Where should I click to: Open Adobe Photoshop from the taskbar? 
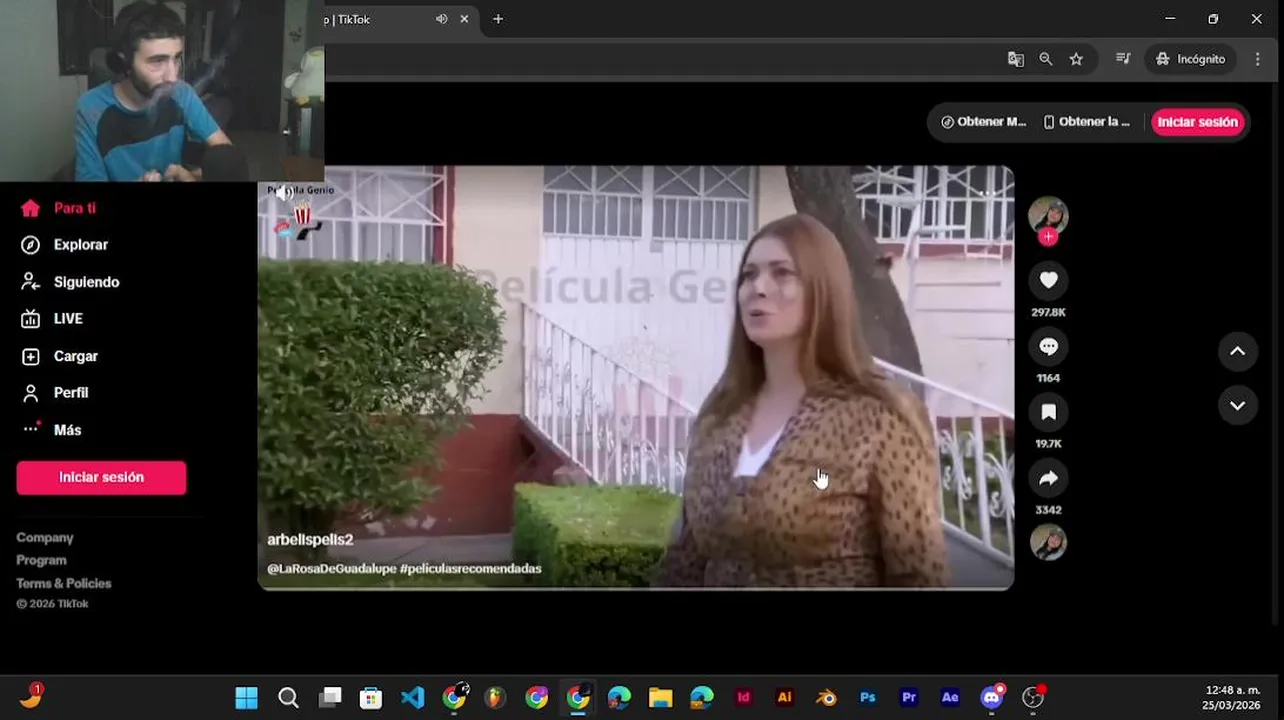pyautogui.click(x=868, y=698)
